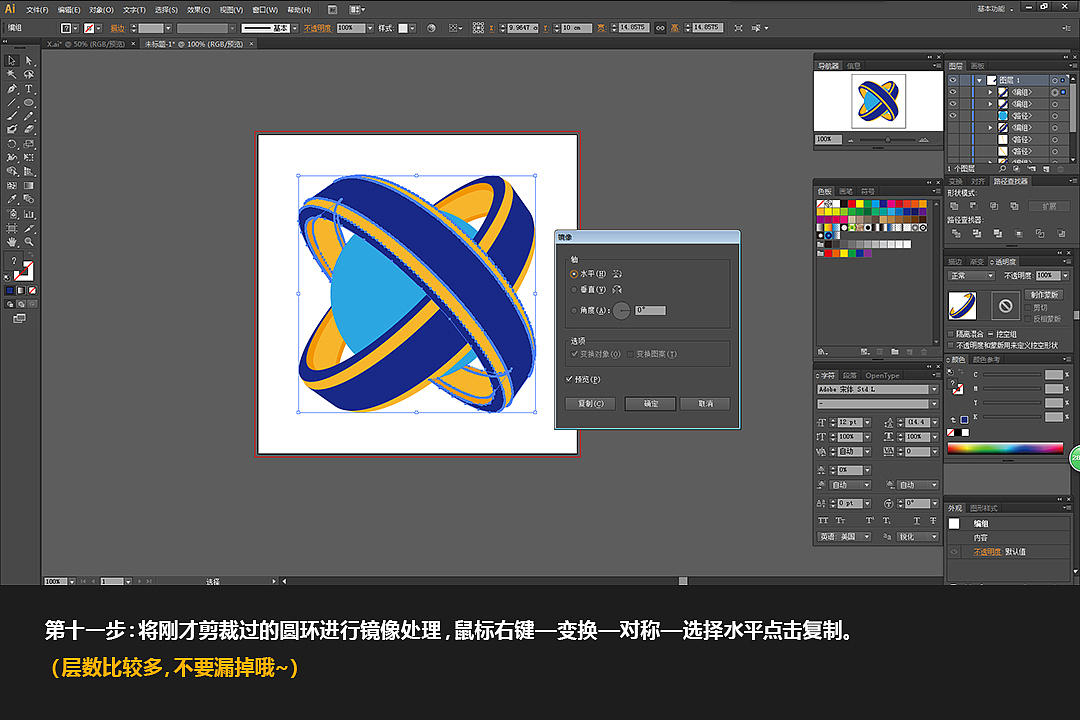Select the Column Graph tool
Image resolution: width=1080 pixels, height=720 pixels.
(x=29, y=214)
